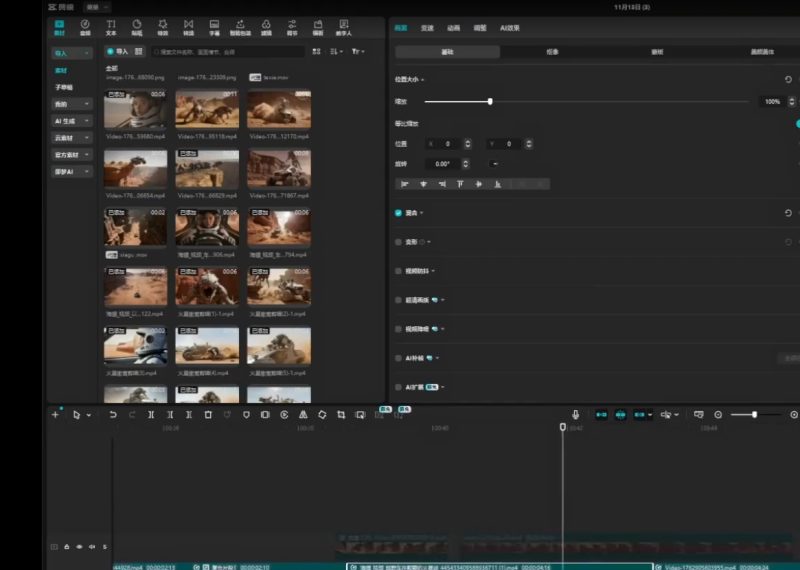Enable the AI frame interpolation (AI补帧) checkbox

pyautogui.click(x=398, y=358)
